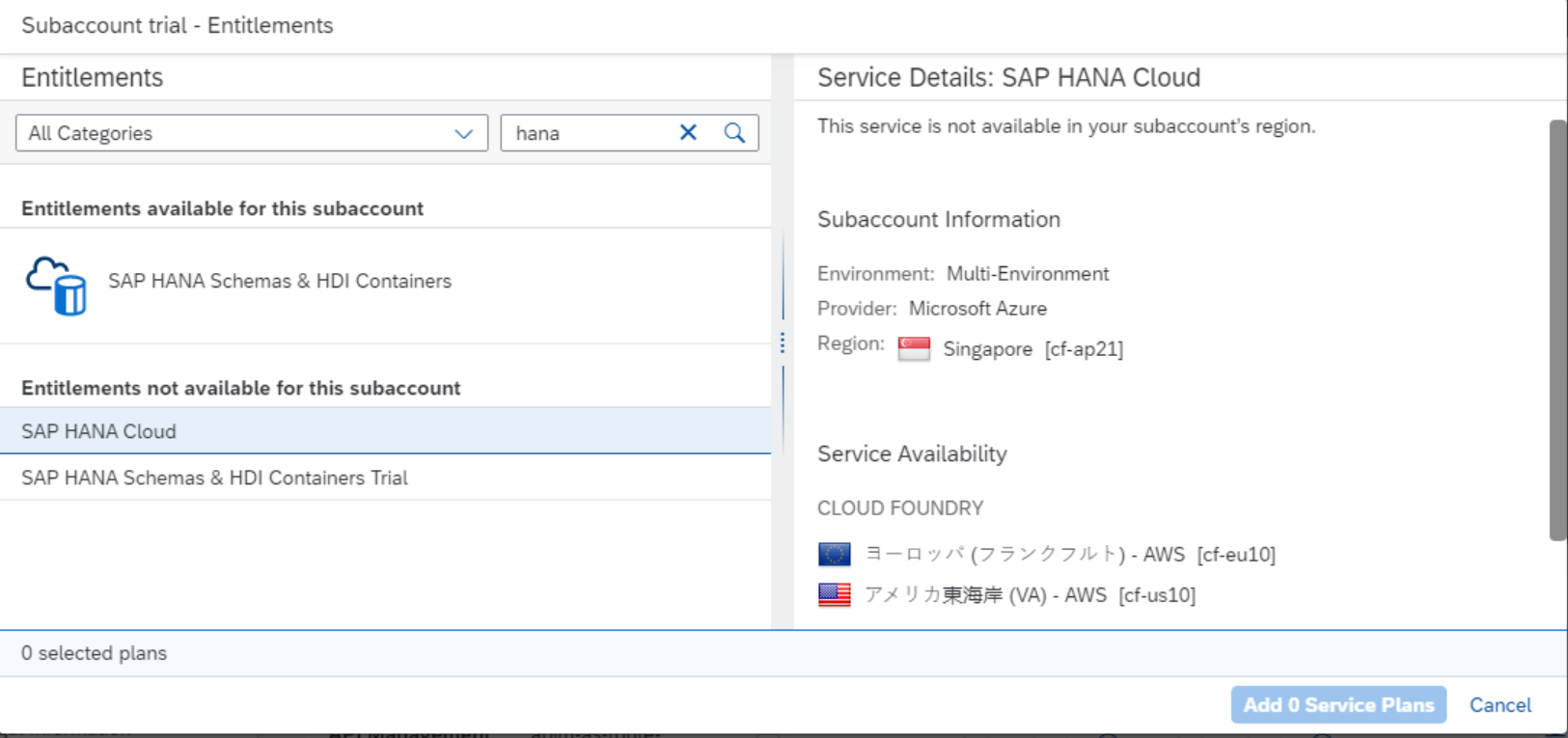
Task: Click the "0 selected plans" status text
Action: (94, 653)
